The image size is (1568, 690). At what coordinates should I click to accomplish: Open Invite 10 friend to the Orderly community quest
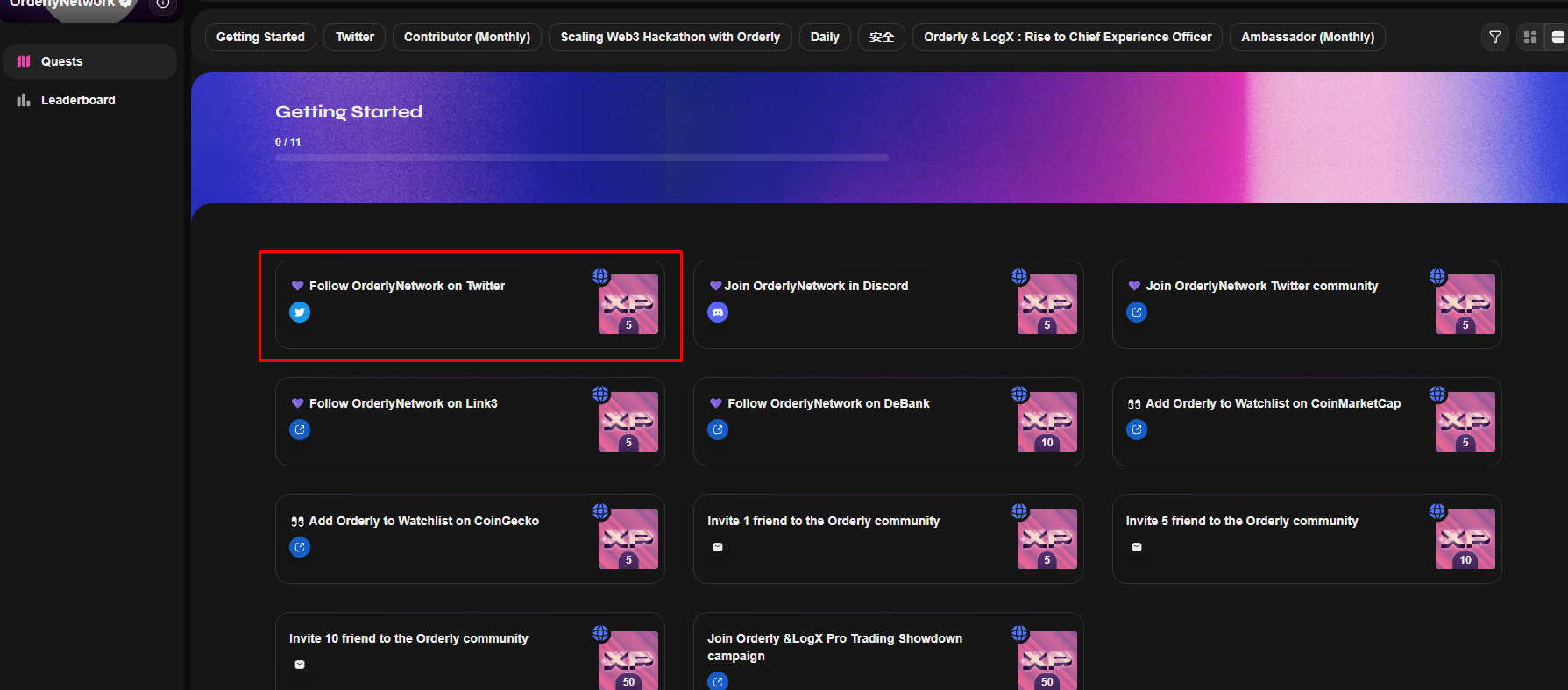[470, 651]
